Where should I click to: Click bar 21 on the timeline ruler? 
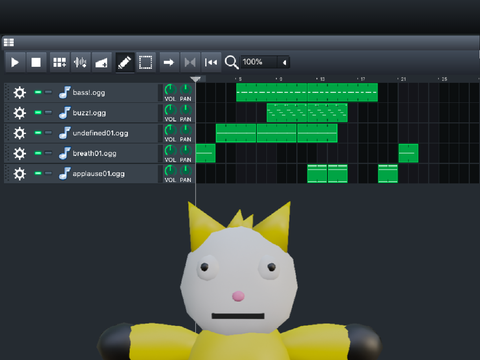click(403, 79)
